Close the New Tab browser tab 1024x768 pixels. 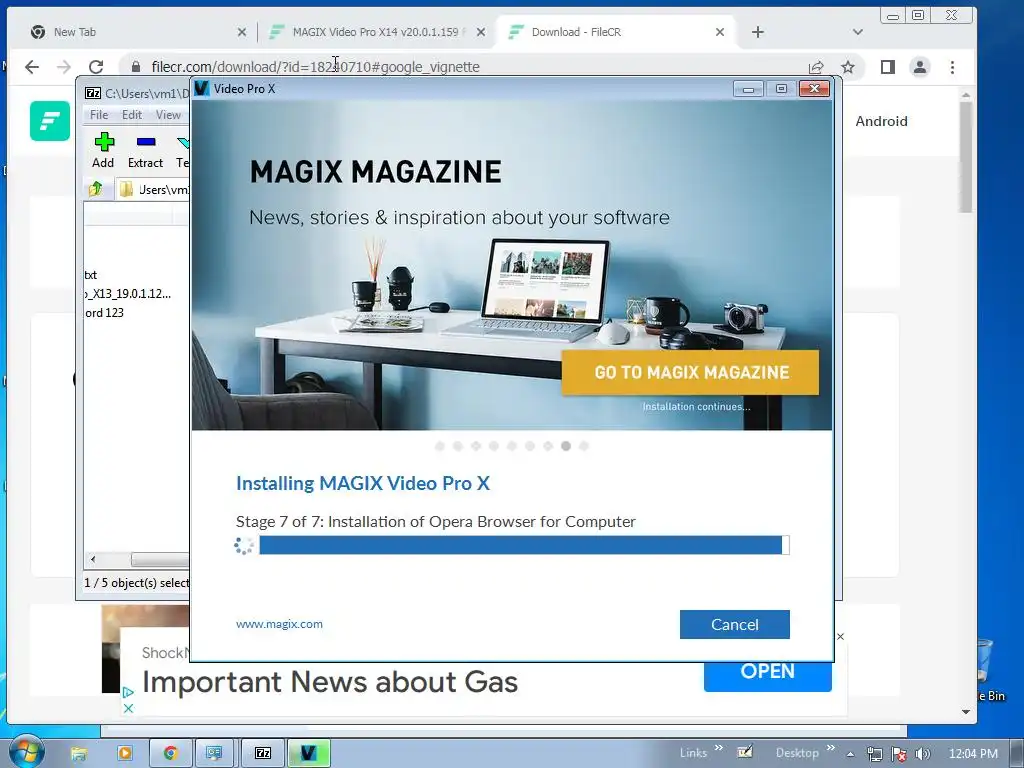point(242,32)
